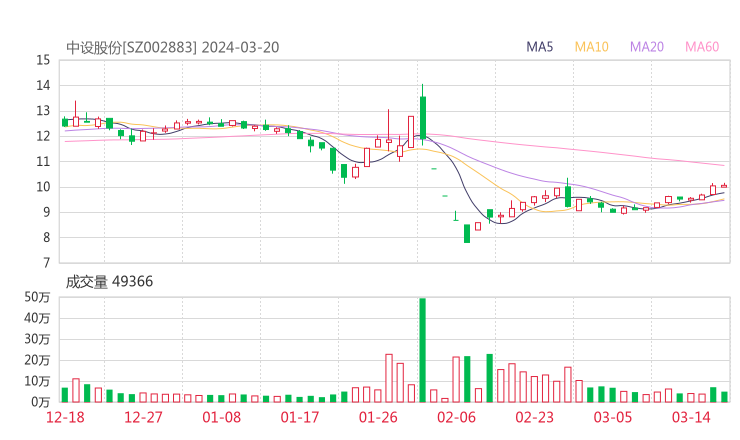Viewport: 740px width, 440px height.
Task: Click the volume axis label 30万
Action: (37, 339)
